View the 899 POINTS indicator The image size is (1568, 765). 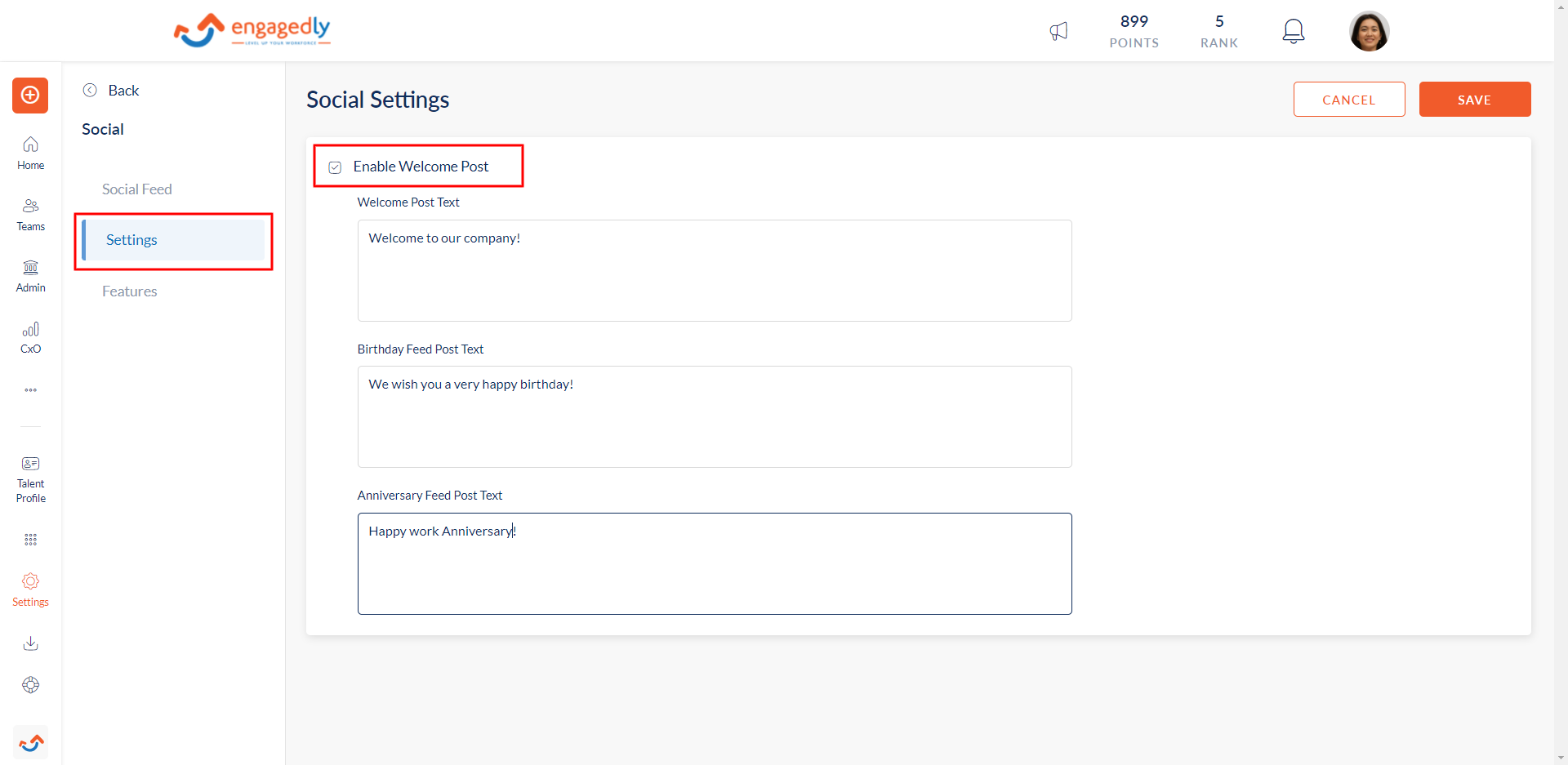pos(1134,31)
